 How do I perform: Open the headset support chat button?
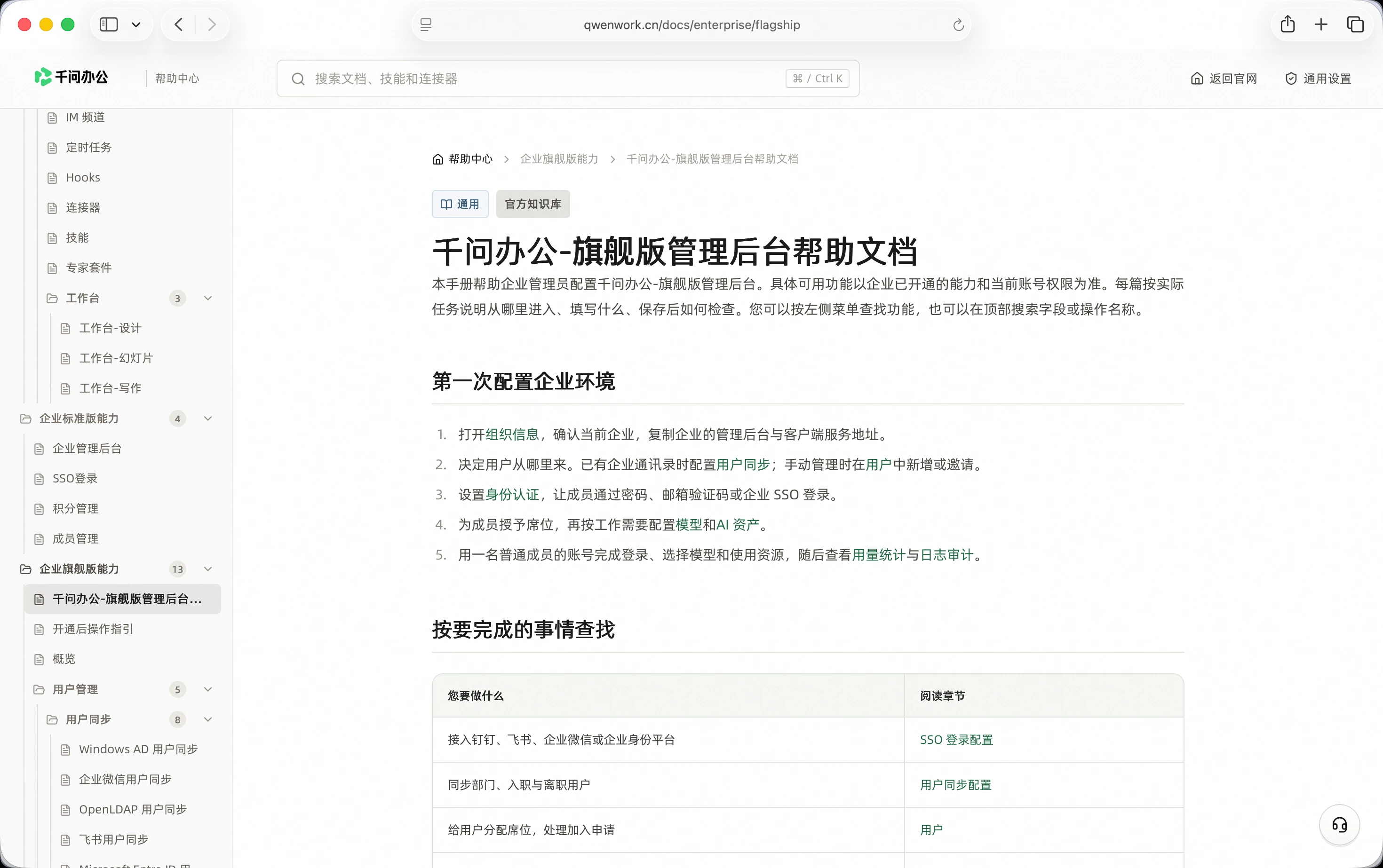[x=1339, y=825]
